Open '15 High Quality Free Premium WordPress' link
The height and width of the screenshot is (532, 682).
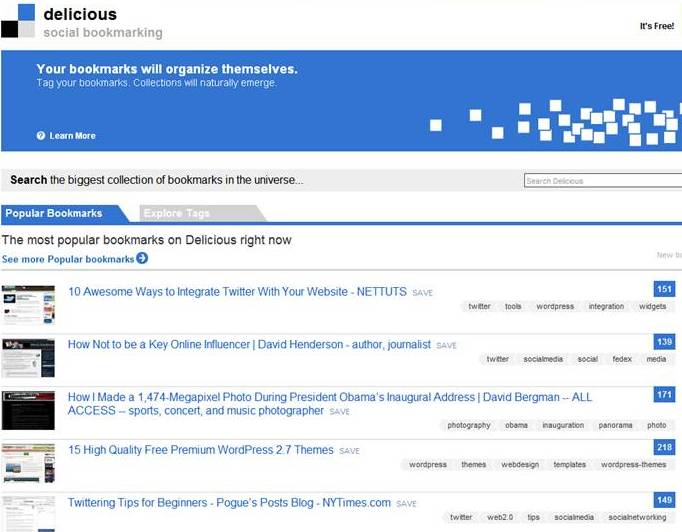point(200,450)
